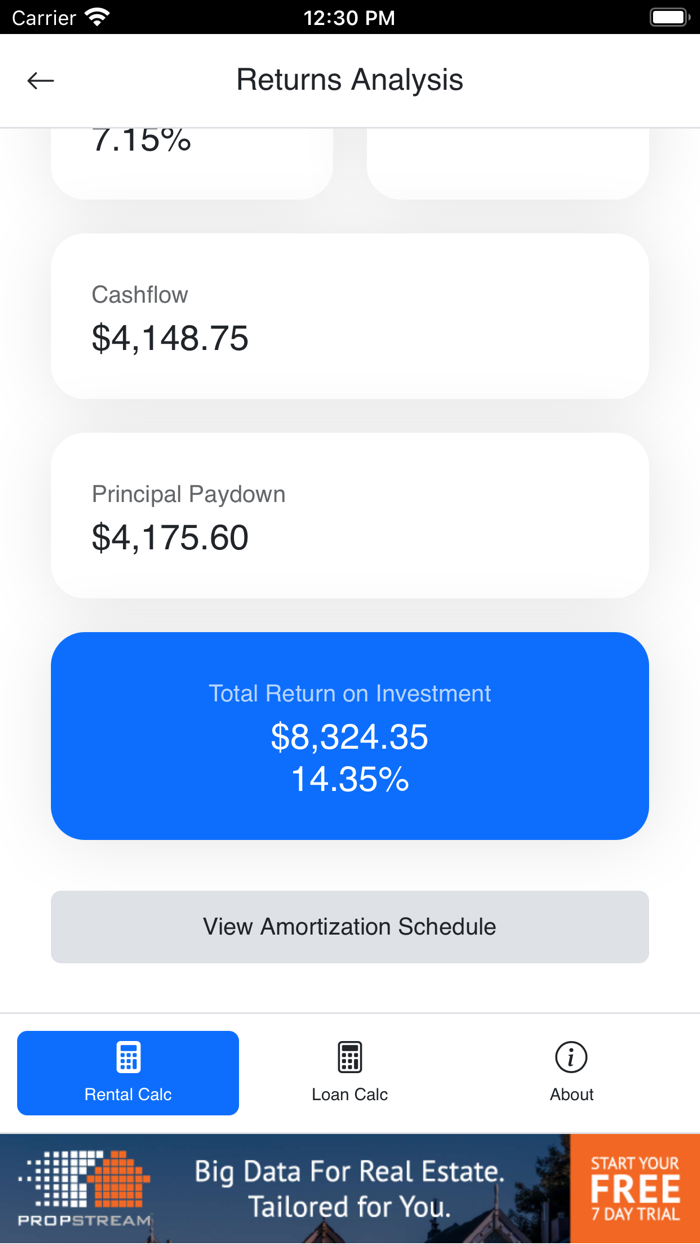Open the About info icon
The image size is (700, 1244).
571,1056
